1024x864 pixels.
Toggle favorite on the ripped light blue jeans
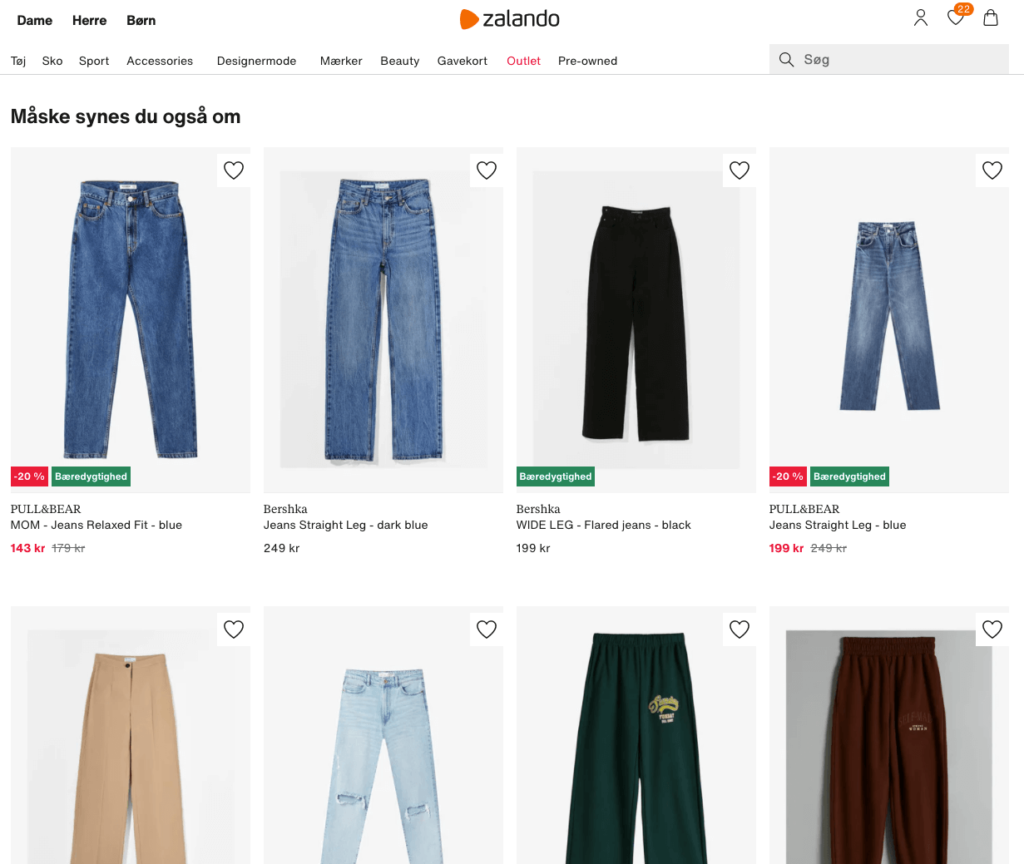[486, 629]
